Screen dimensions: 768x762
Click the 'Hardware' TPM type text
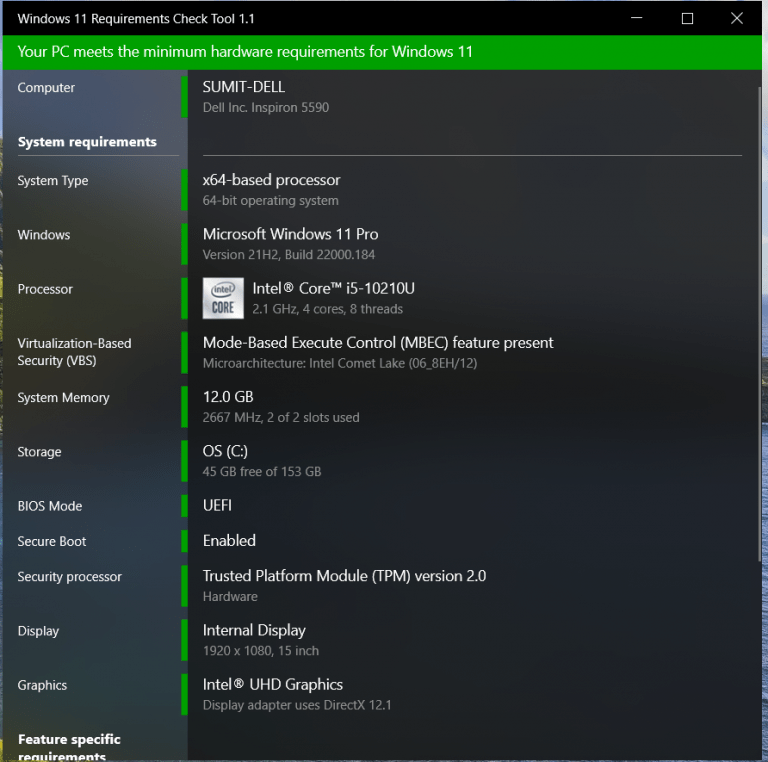[230, 597]
